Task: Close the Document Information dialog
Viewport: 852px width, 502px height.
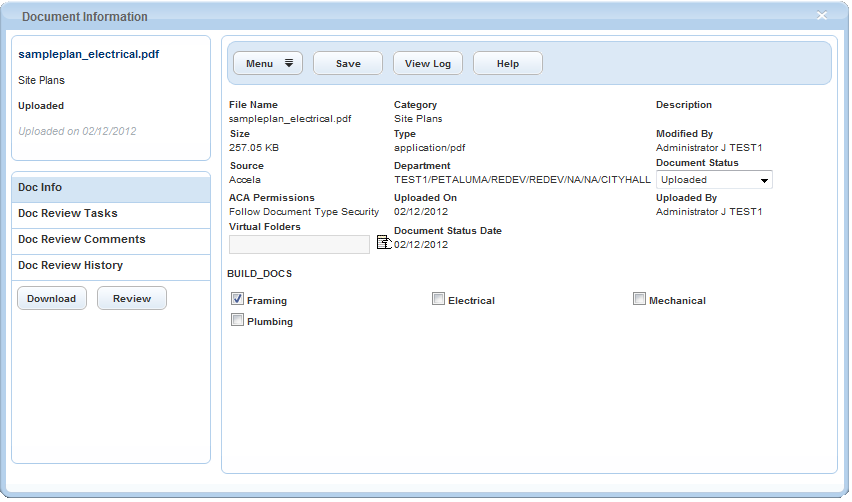Action: [821, 16]
